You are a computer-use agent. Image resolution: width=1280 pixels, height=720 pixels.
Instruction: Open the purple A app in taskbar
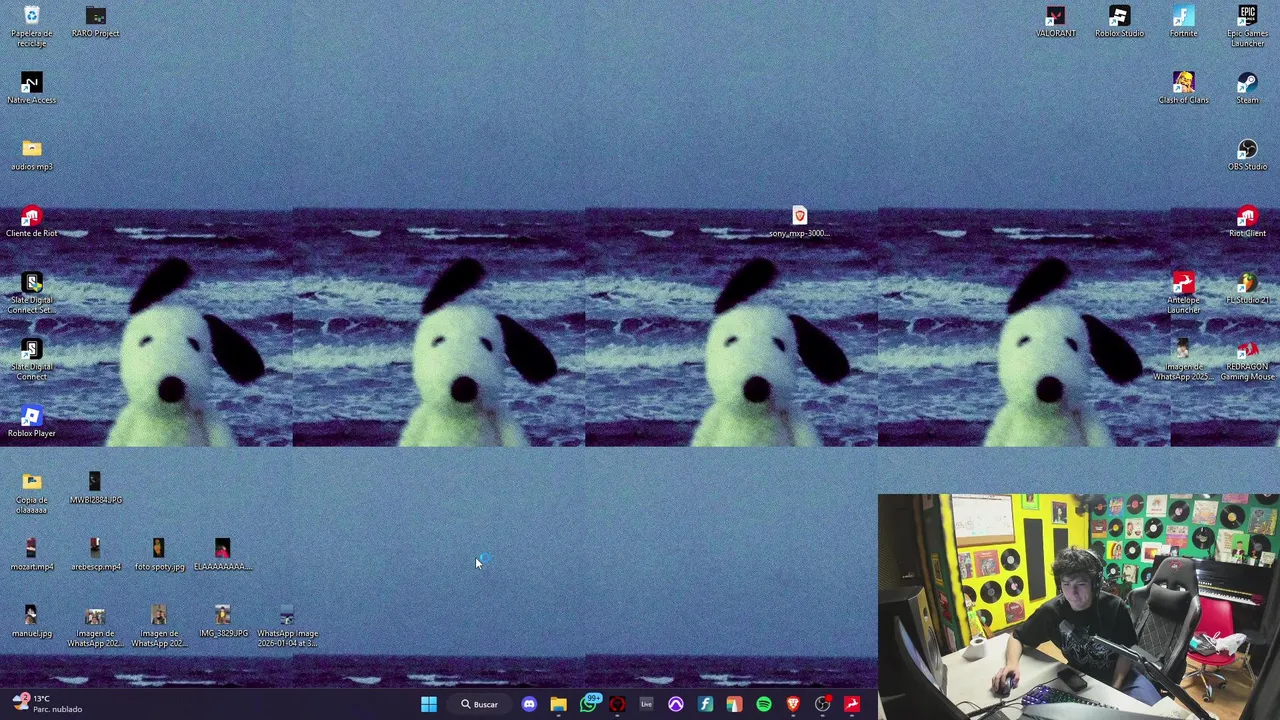pos(676,705)
